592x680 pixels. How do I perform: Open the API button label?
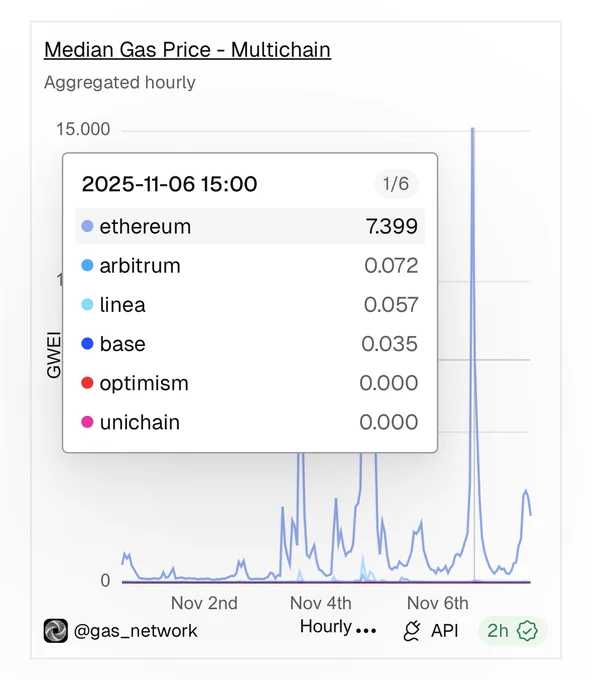445,631
